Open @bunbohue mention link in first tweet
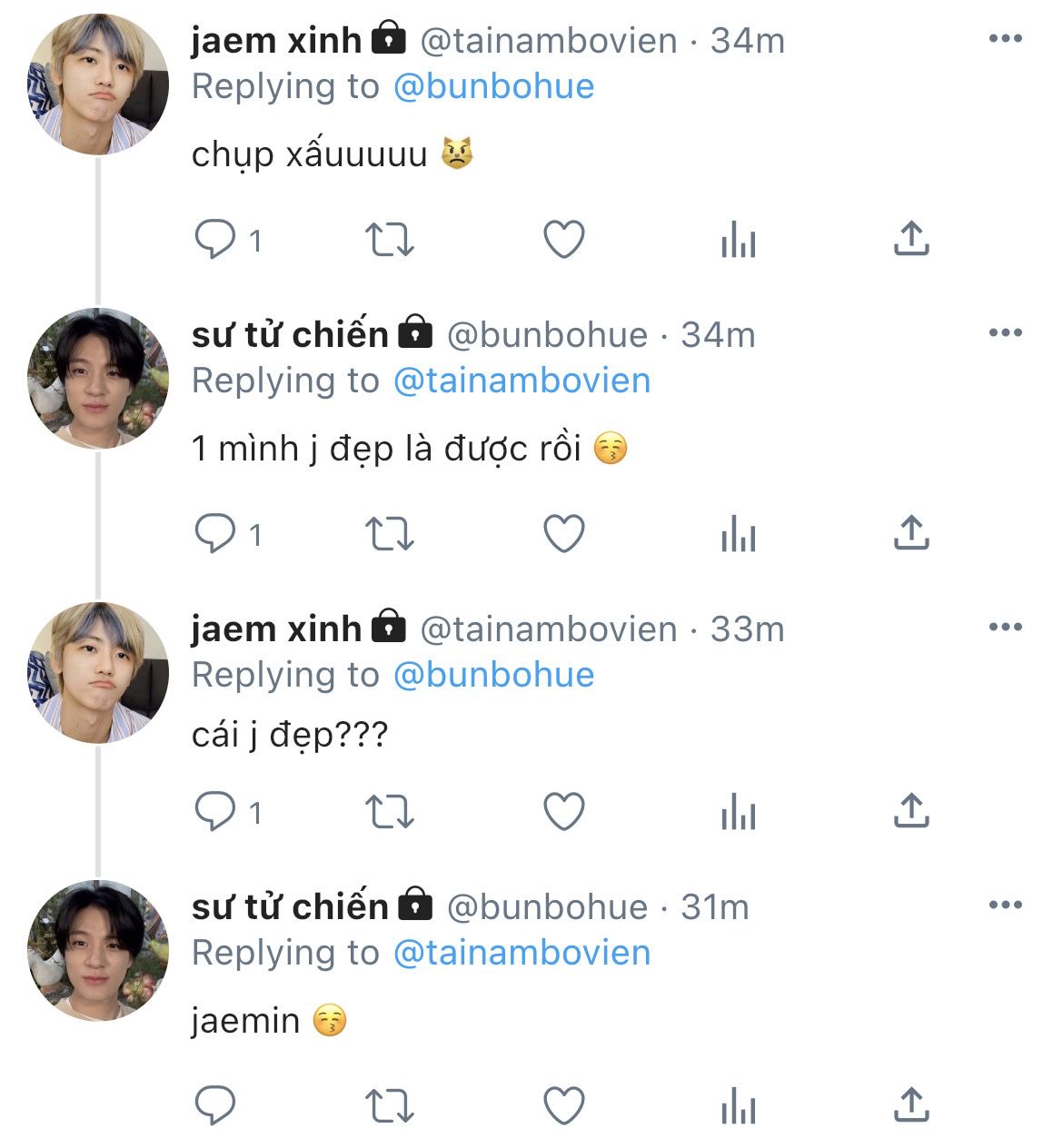 493,86
